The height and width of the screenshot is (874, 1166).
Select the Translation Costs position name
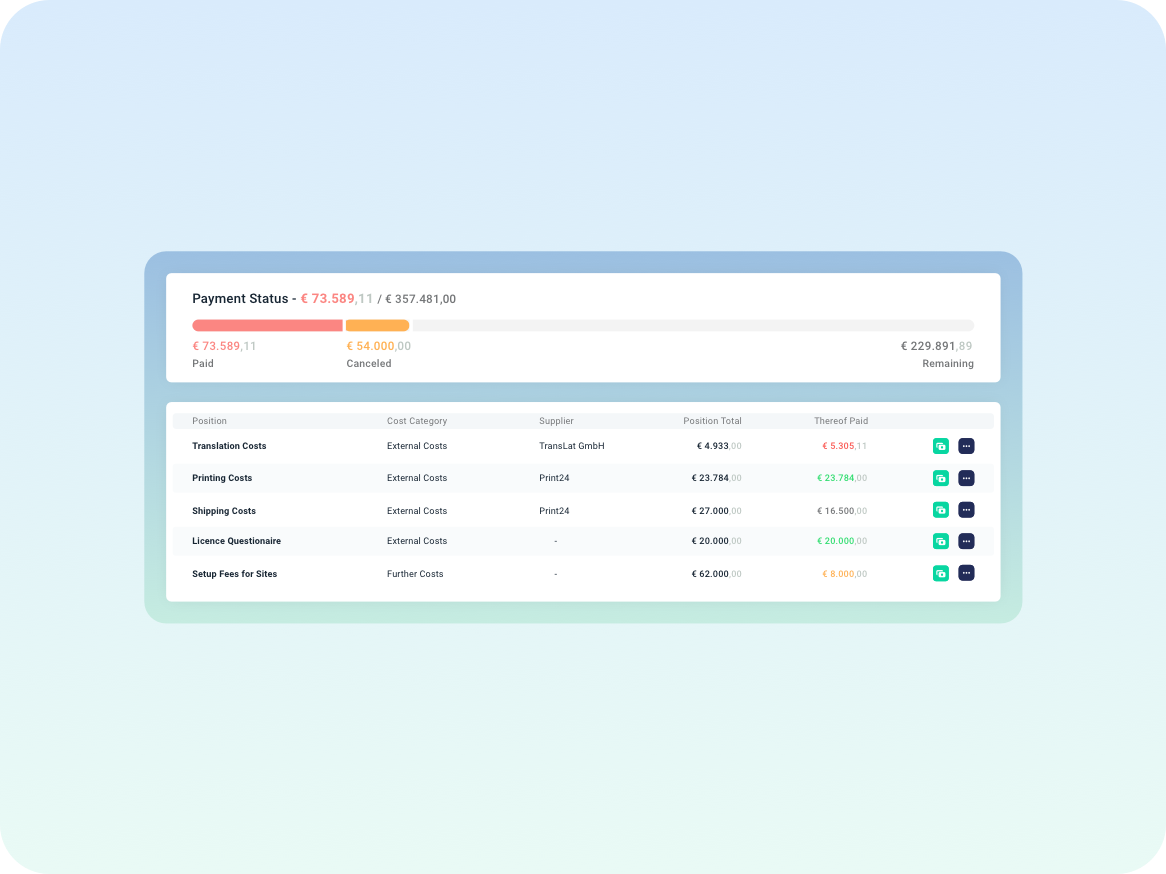click(229, 446)
